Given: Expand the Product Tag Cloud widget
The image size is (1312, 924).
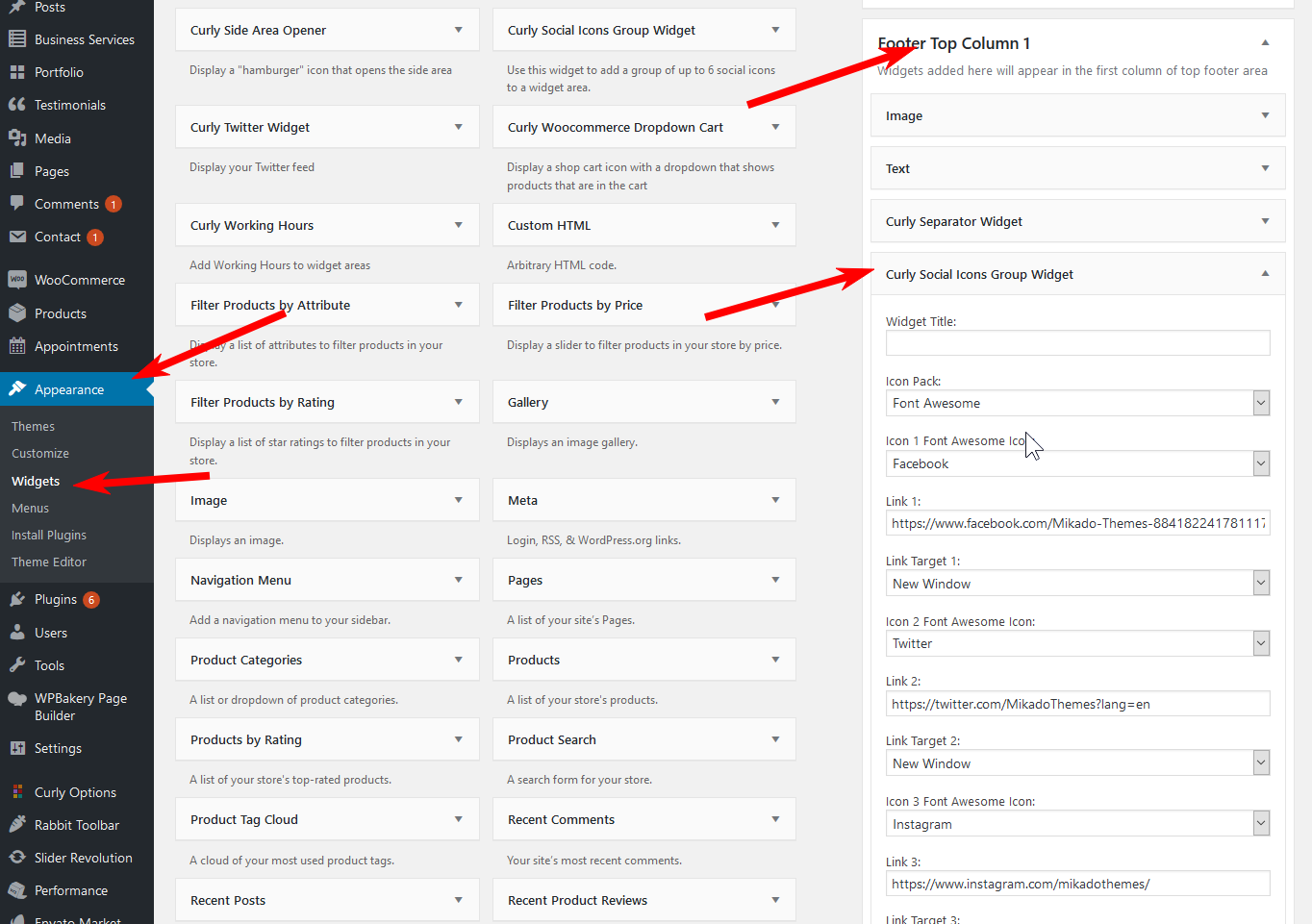Looking at the screenshot, I should 459,819.
